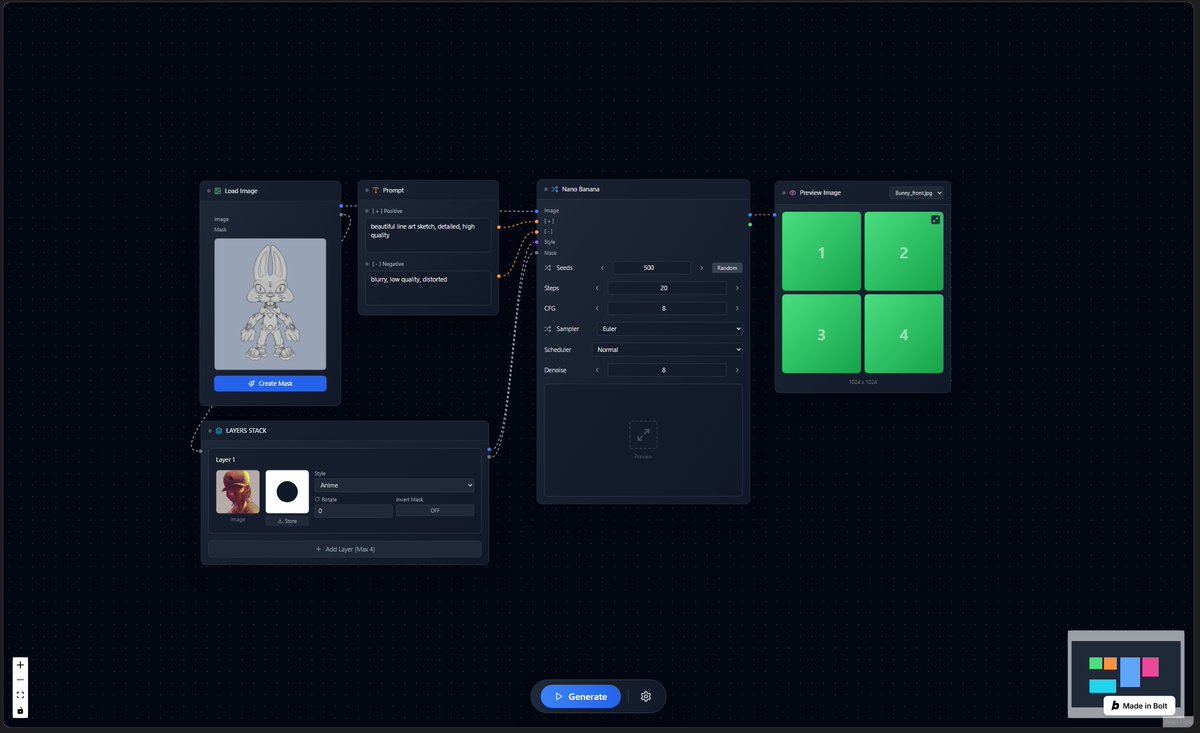Toggle canvas lock with the padlock control
Image resolution: width=1200 pixels, height=733 pixels.
pos(20,710)
